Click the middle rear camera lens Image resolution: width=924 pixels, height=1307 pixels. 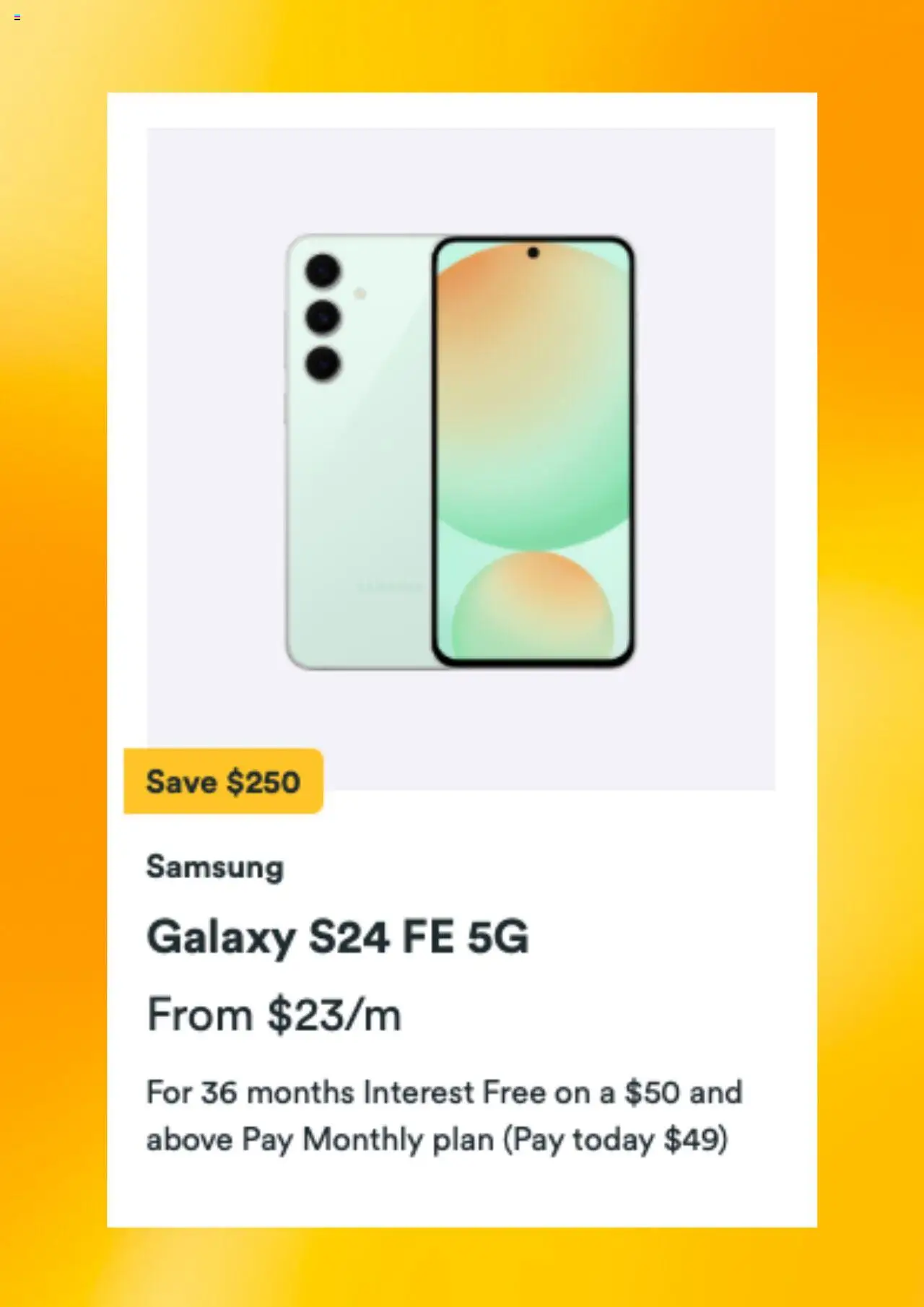pyautogui.click(x=323, y=317)
